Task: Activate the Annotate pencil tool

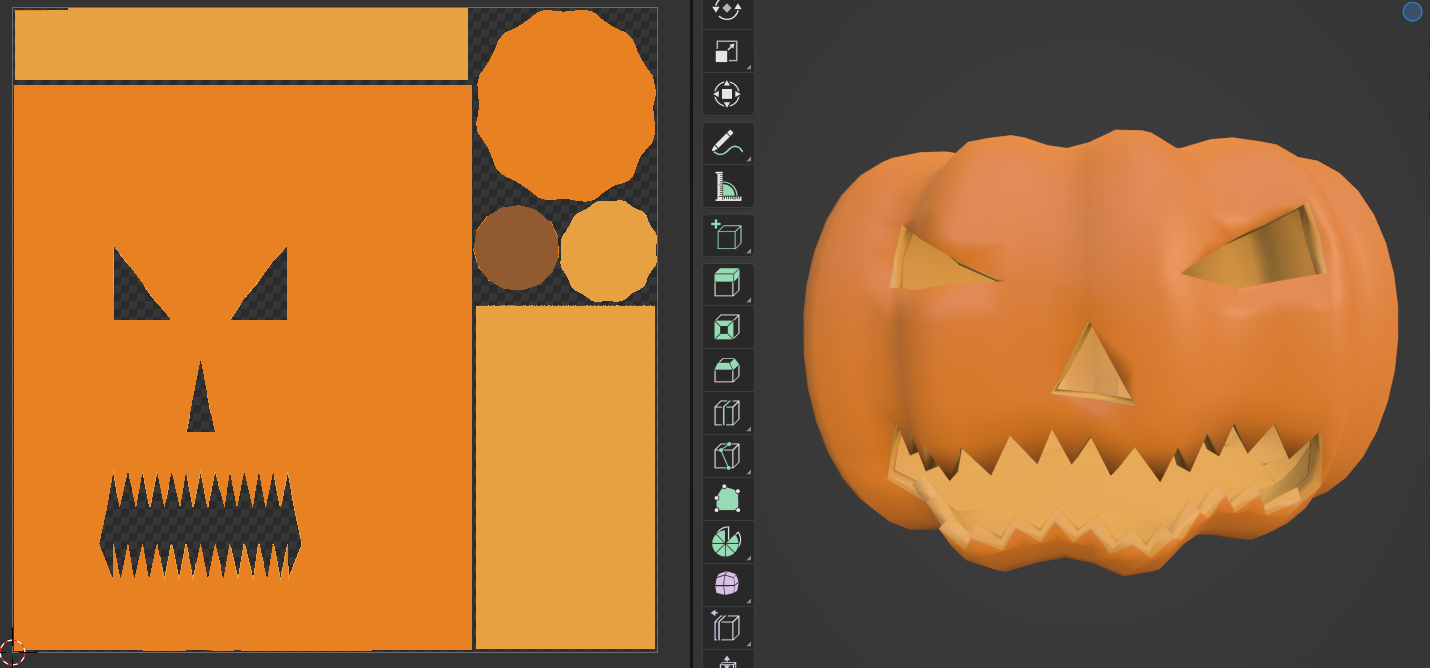Action: [x=727, y=144]
